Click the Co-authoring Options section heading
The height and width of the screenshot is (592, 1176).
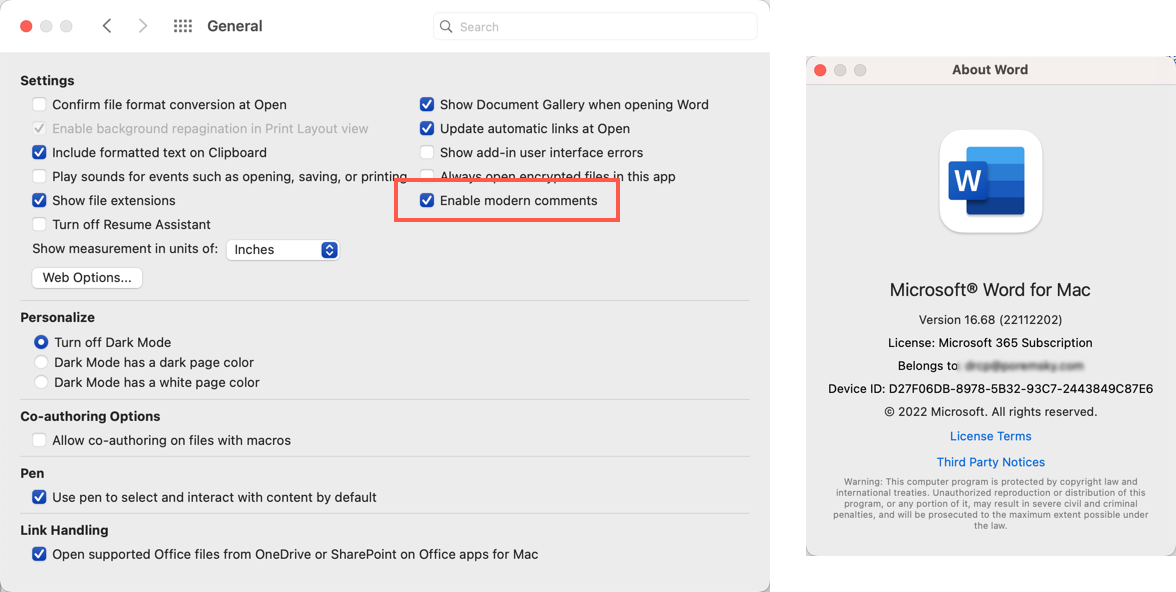click(x=90, y=416)
